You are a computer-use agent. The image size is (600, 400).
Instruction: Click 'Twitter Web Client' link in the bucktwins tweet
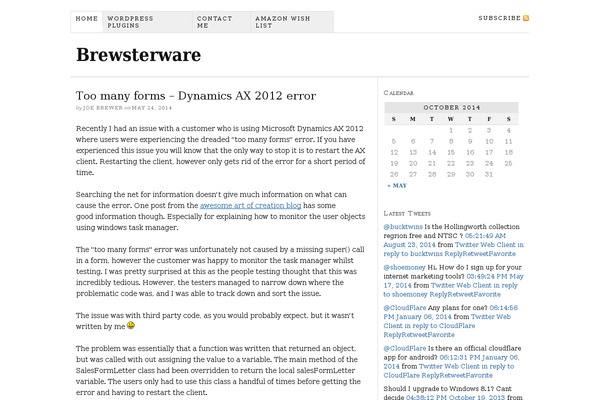(x=485, y=245)
